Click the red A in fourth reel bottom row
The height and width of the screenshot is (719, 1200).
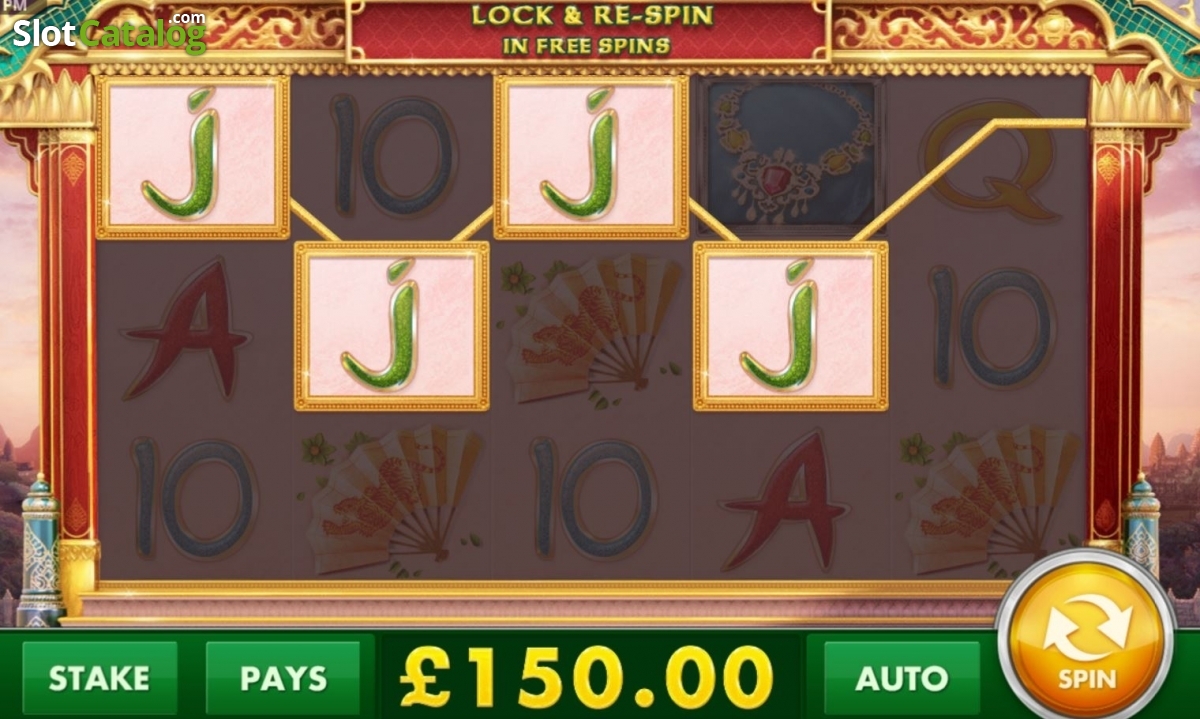[784, 500]
